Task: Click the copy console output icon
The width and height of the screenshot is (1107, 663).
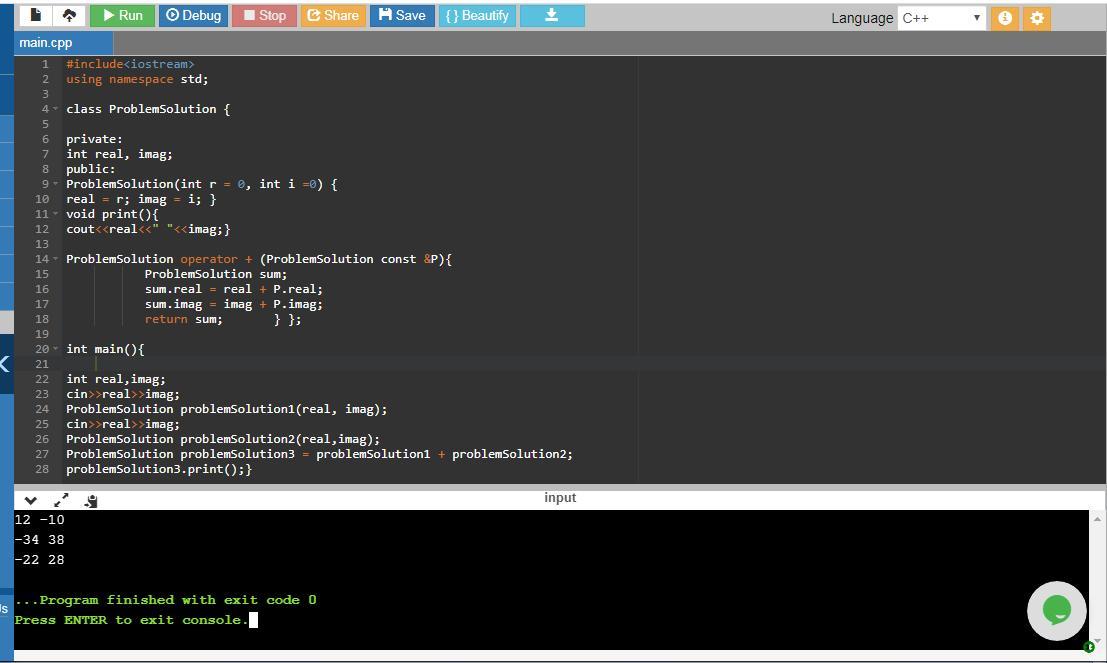Action: click(91, 500)
